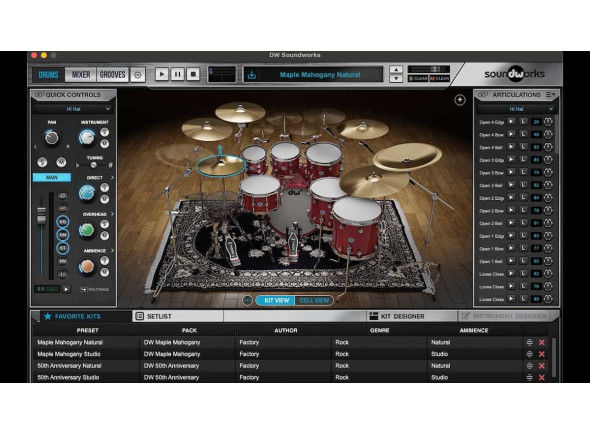Stop playback with the transport Stop button

point(193,74)
